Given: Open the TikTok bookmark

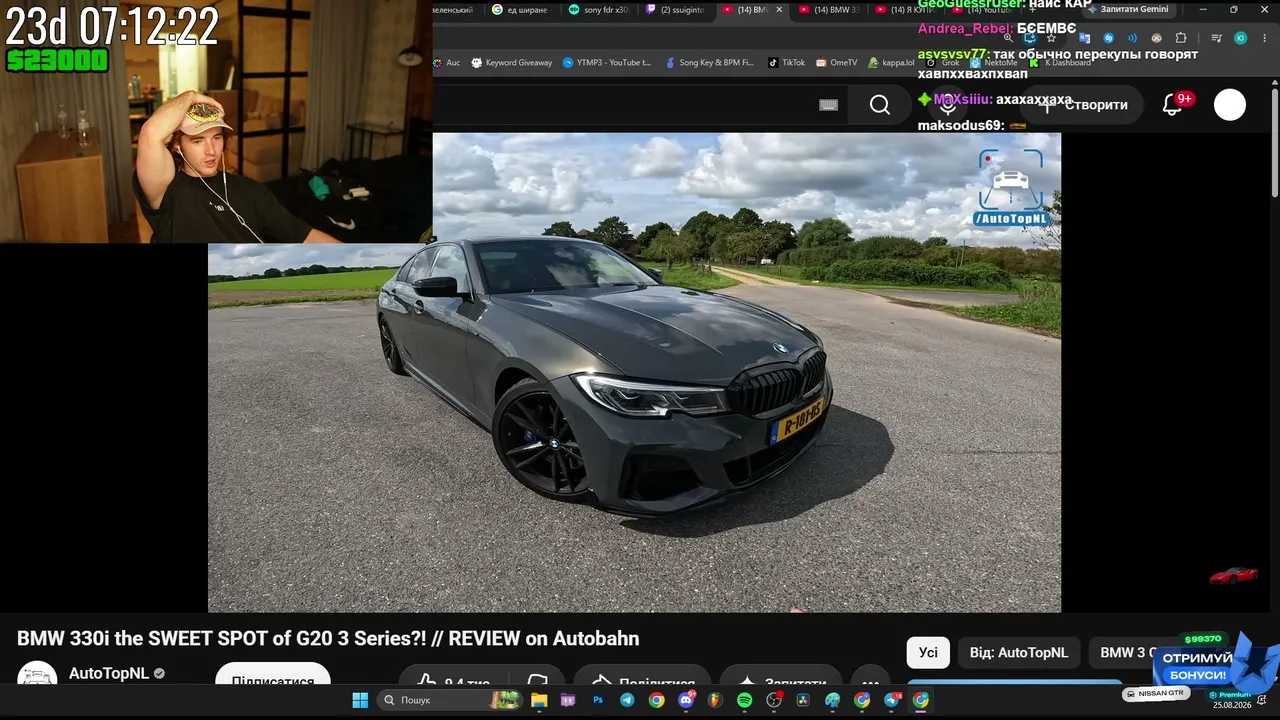Looking at the screenshot, I should (x=786, y=62).
